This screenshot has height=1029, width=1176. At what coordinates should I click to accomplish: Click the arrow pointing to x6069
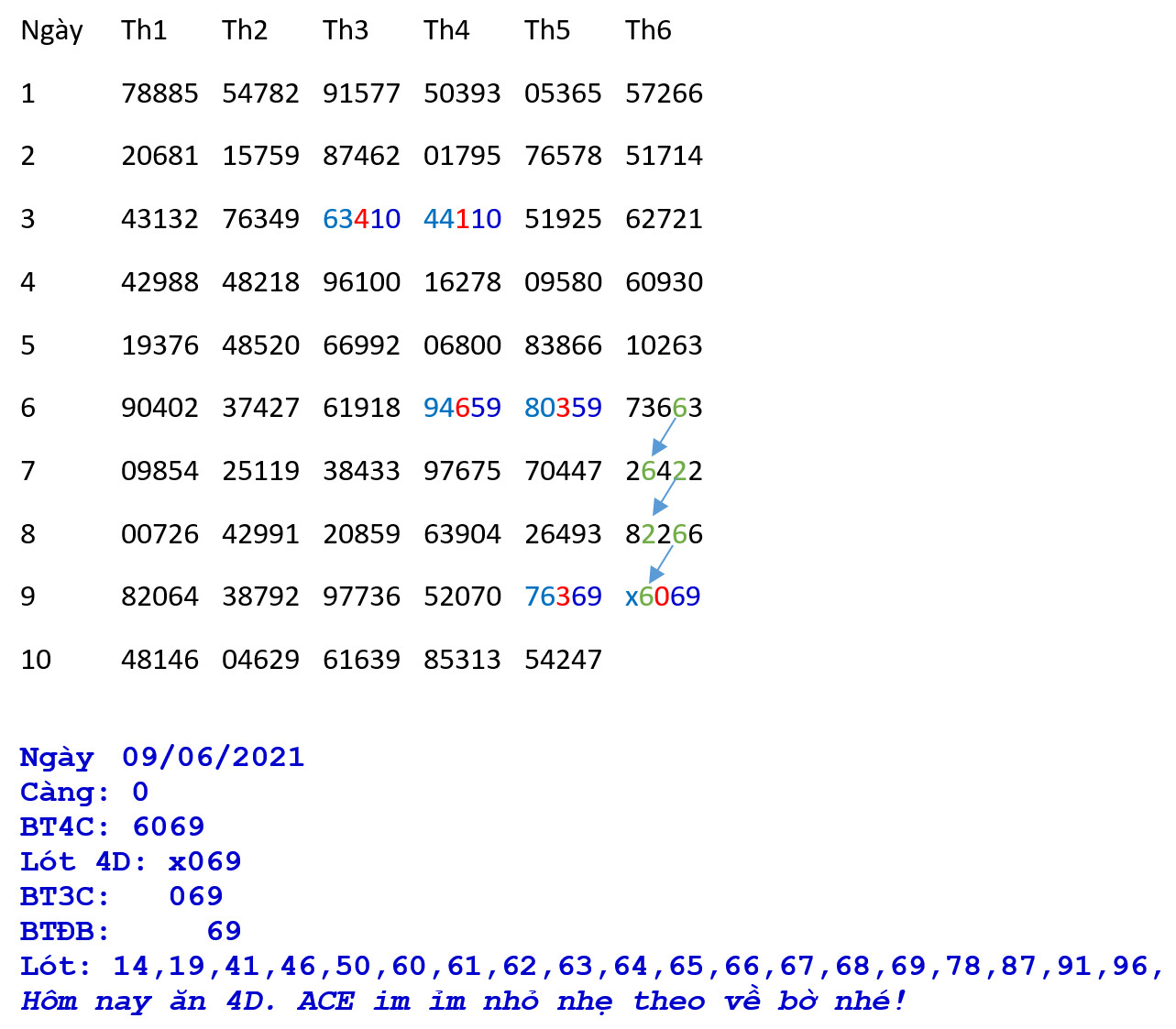662,564
